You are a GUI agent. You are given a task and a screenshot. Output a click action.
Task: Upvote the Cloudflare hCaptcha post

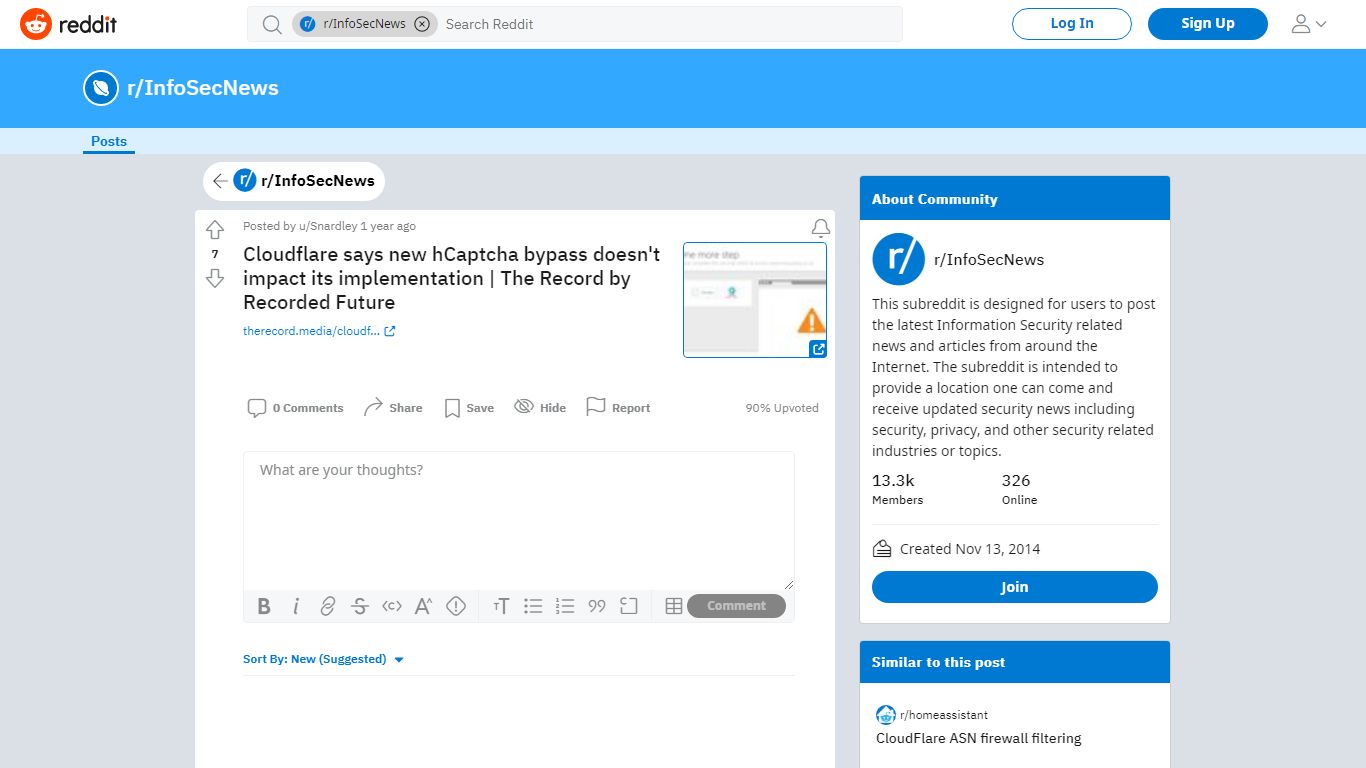click(215, 230)
